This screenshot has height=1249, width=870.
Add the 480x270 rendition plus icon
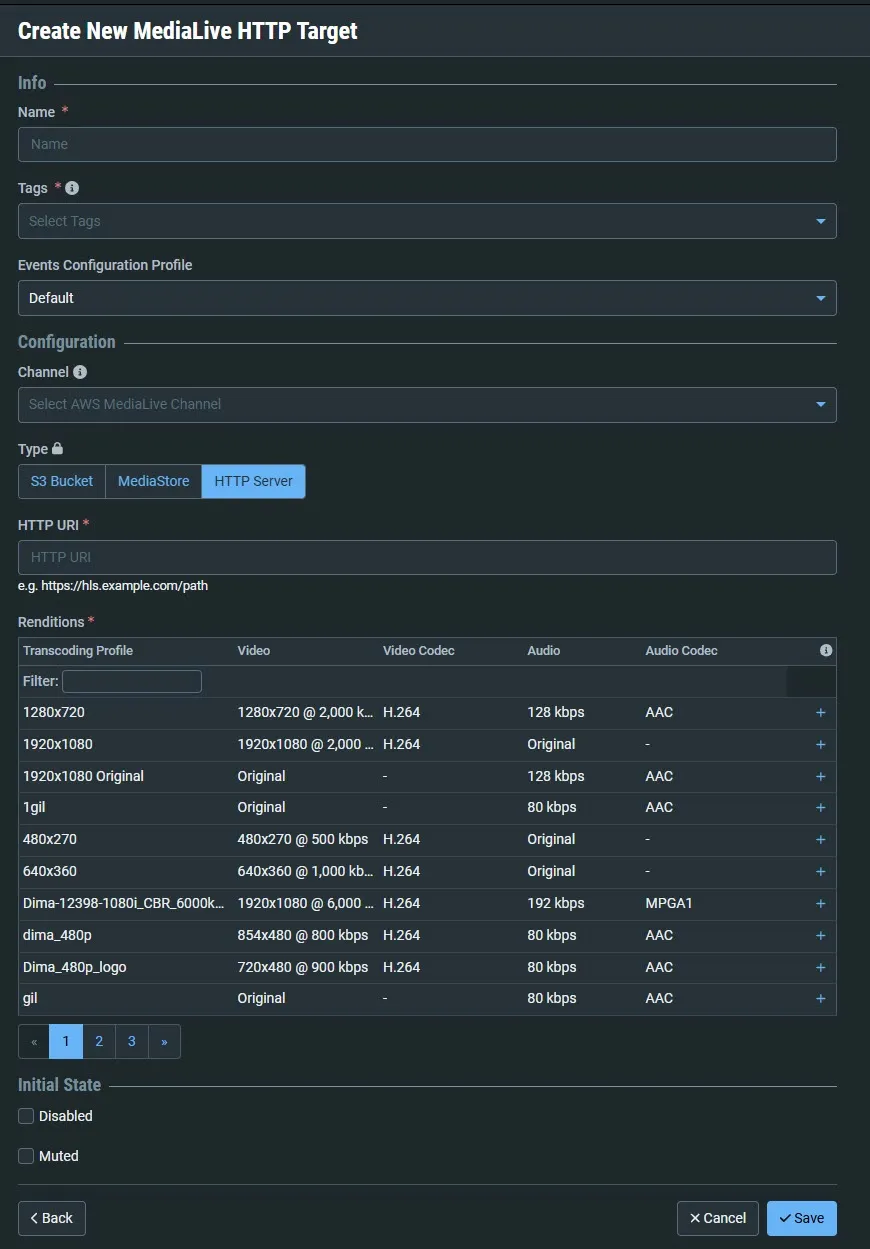(x=821, y=840)
